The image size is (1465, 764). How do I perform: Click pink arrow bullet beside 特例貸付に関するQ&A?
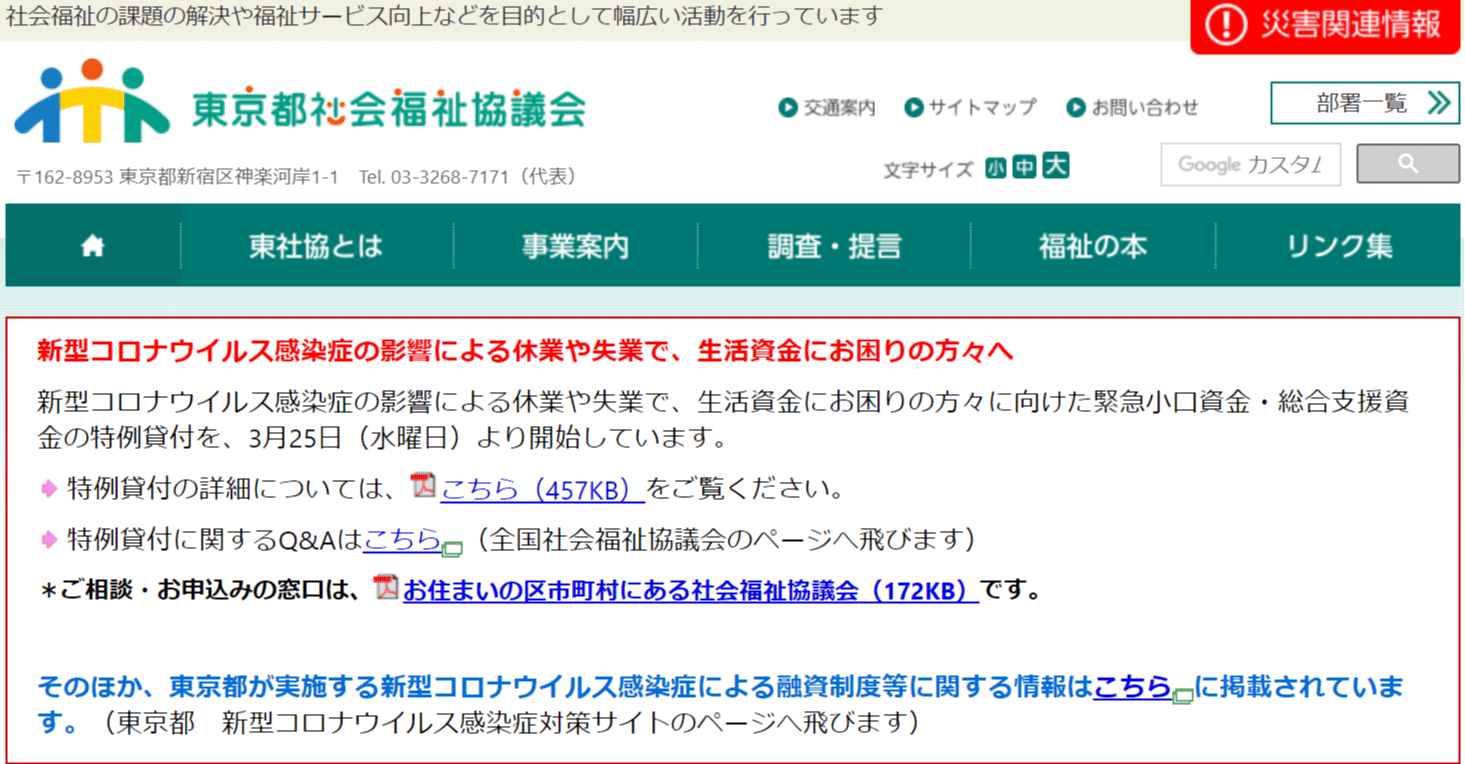click(48, 540)
